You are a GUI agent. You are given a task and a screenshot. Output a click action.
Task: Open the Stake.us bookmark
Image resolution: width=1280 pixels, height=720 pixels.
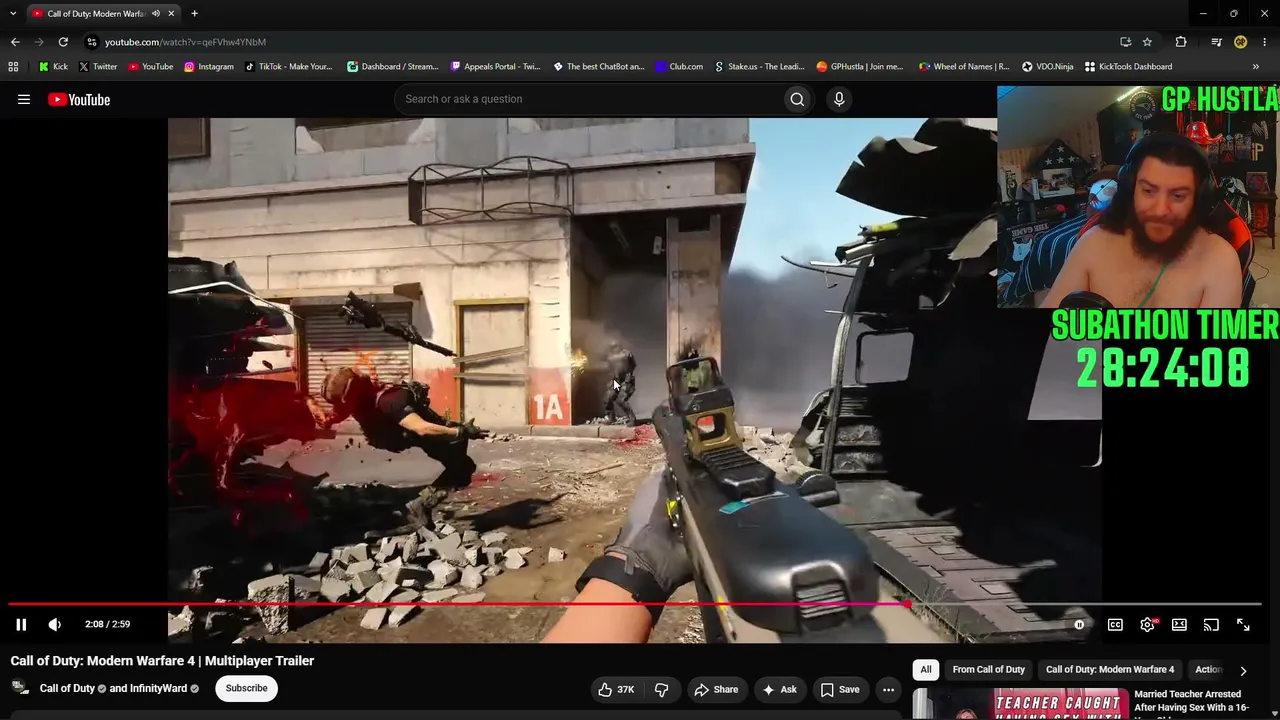pos(759,67)
